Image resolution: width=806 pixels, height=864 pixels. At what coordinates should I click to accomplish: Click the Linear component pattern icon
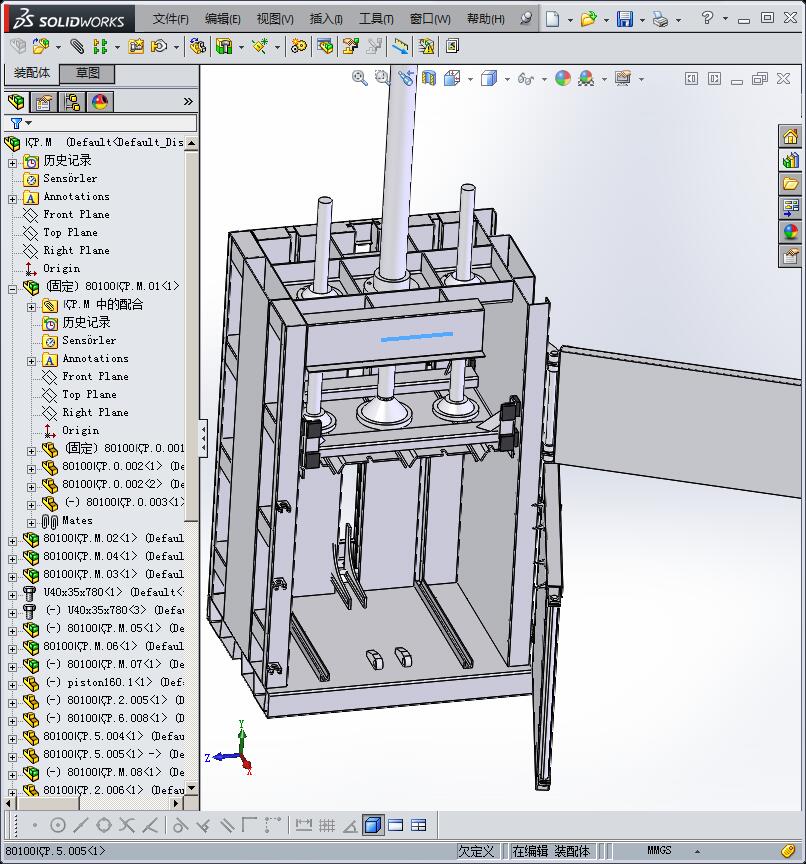pos(100,46)
